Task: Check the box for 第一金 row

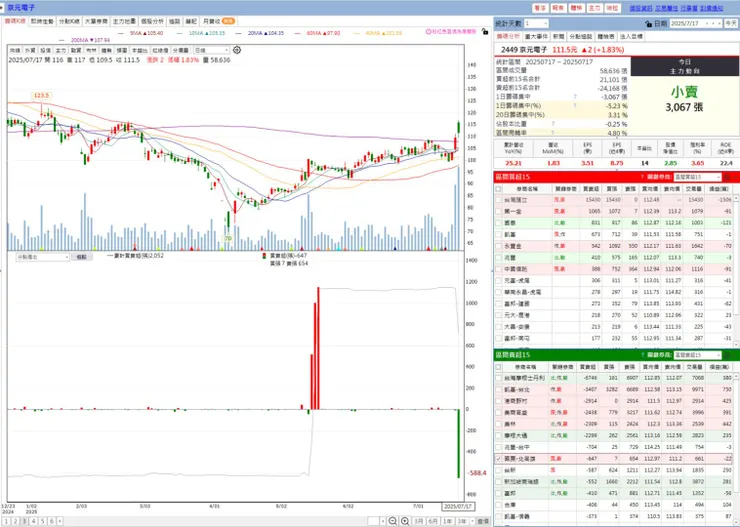Action: pos(498,211)
